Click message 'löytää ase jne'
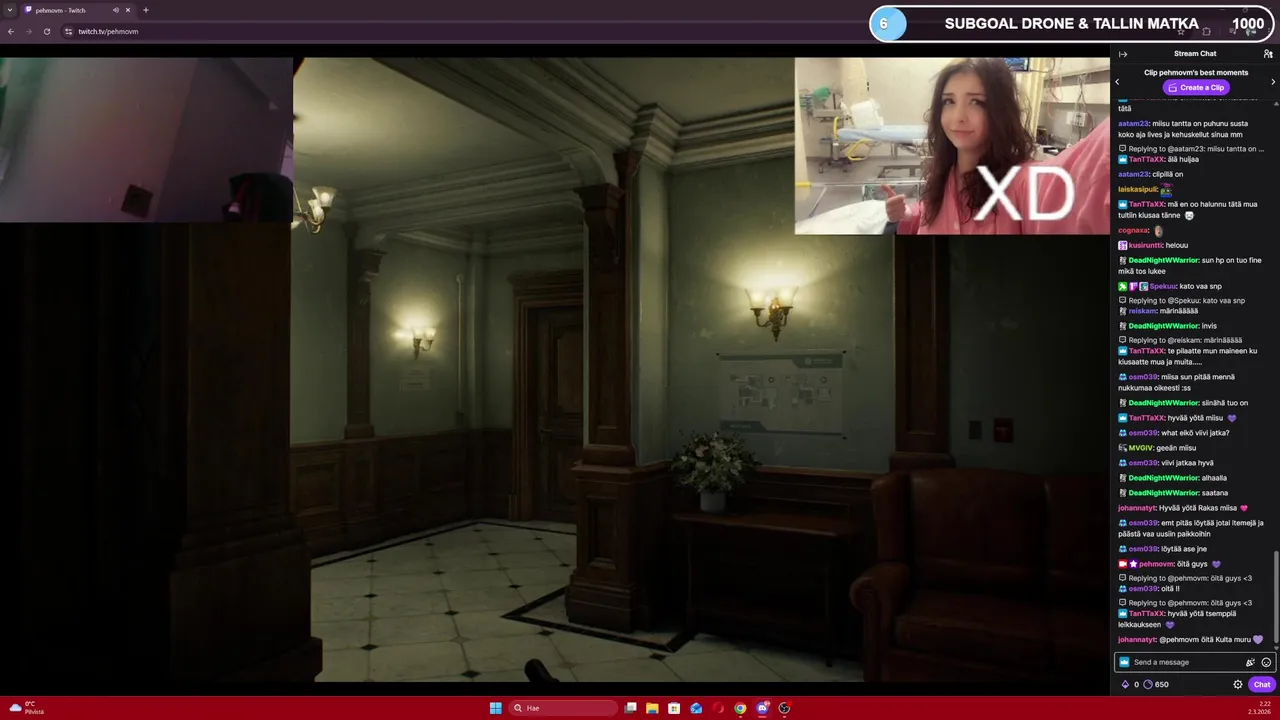The width and height of the screenshot is (1280, 720). pos(1184,549)
